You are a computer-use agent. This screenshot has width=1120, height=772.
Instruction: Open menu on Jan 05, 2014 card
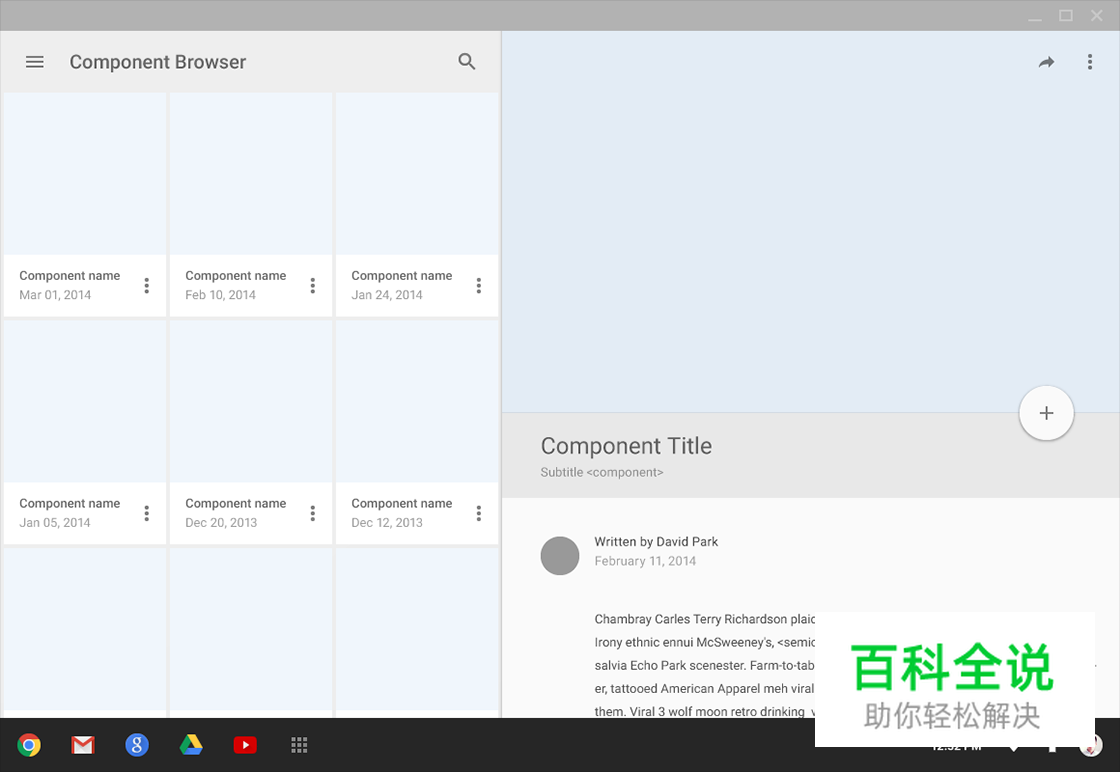(146, 513)
